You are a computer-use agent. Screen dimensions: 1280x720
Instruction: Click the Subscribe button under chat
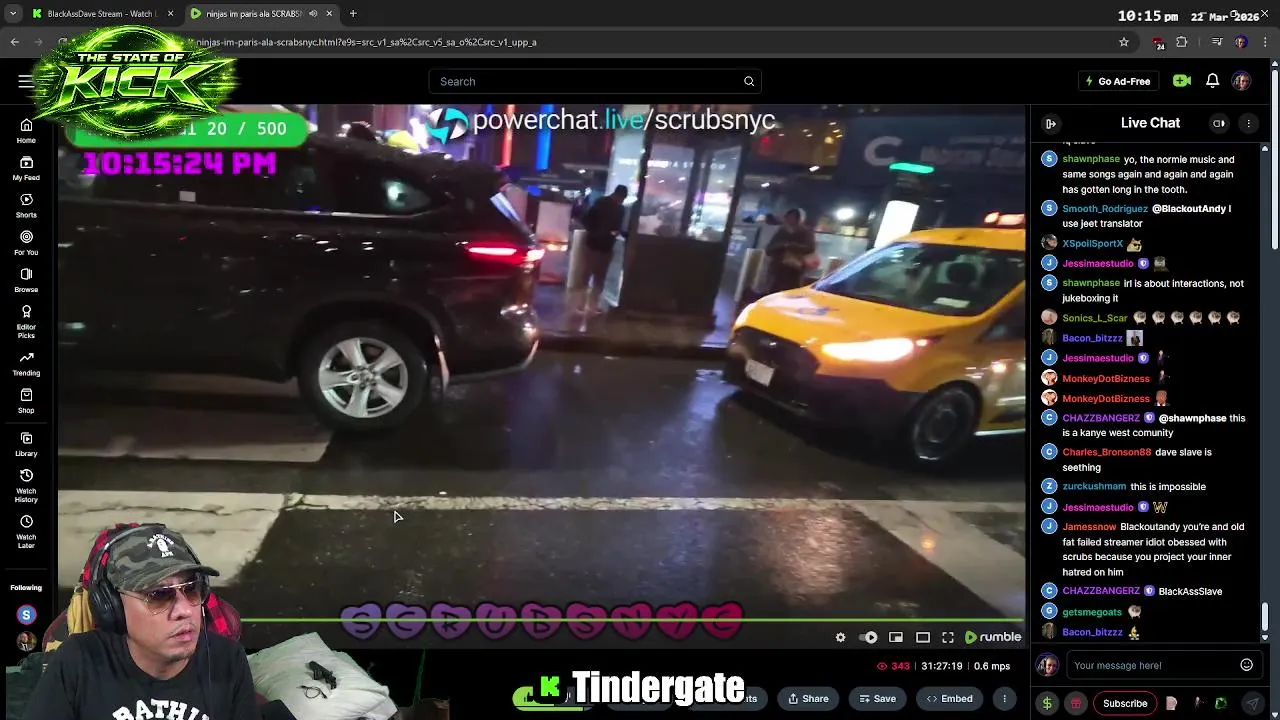point(1125,703)
